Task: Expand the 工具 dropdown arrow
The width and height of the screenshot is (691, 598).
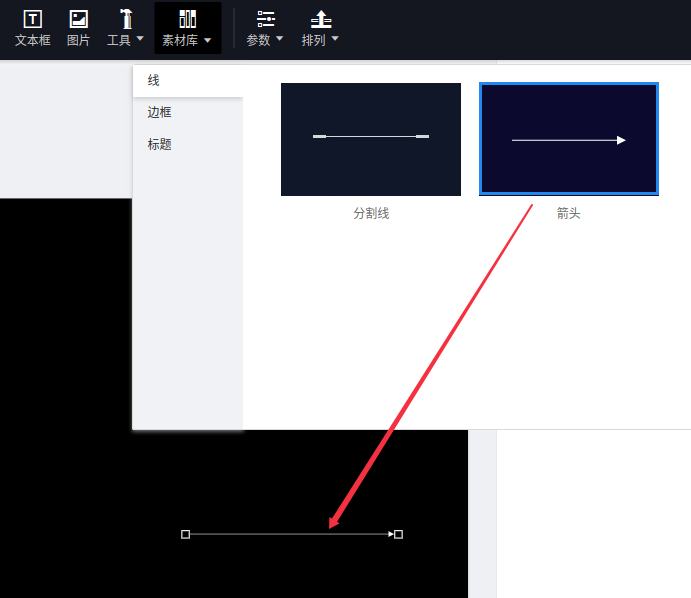Action: (140, 40)
